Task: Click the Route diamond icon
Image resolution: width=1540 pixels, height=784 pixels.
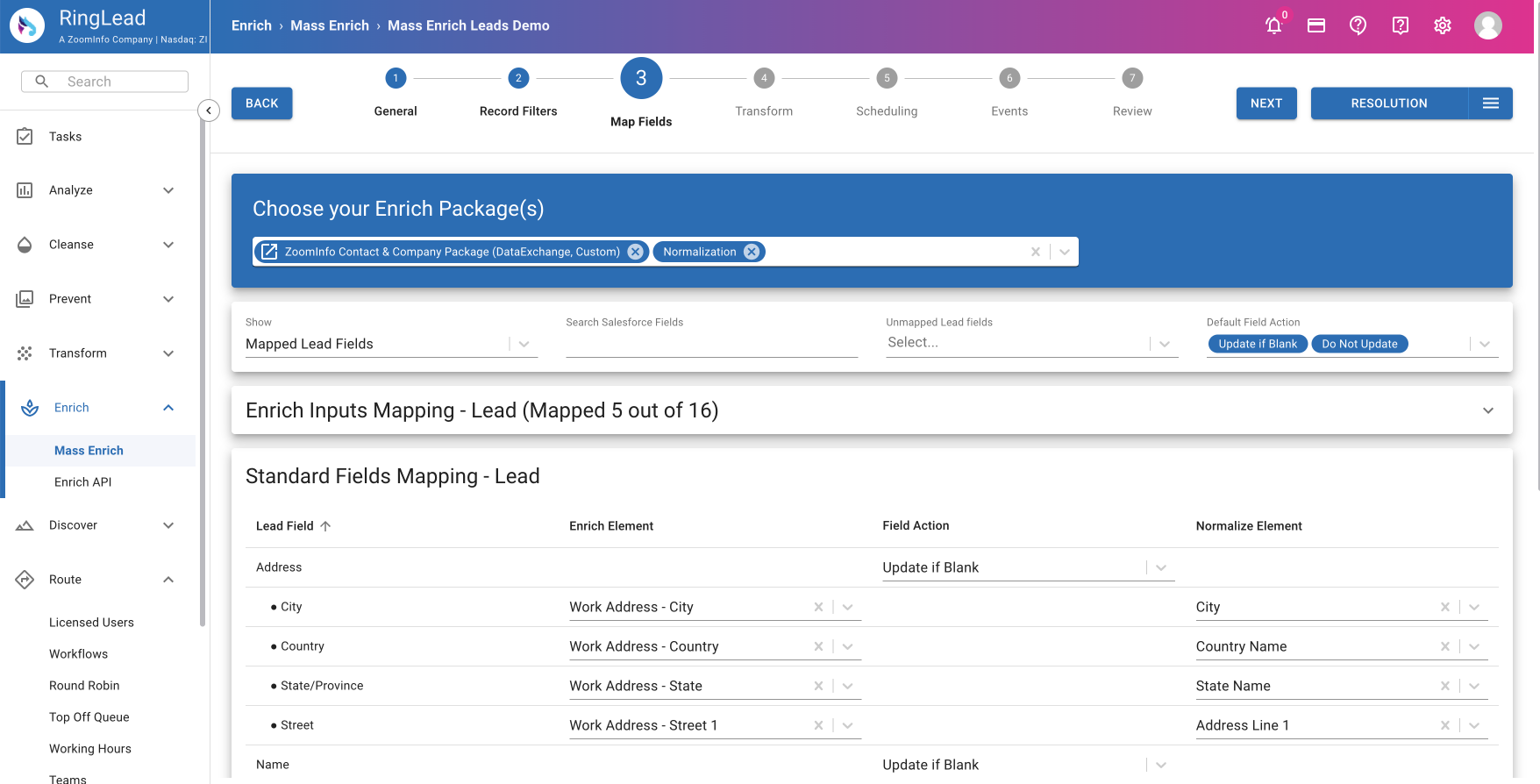Action: click(25, 580)
